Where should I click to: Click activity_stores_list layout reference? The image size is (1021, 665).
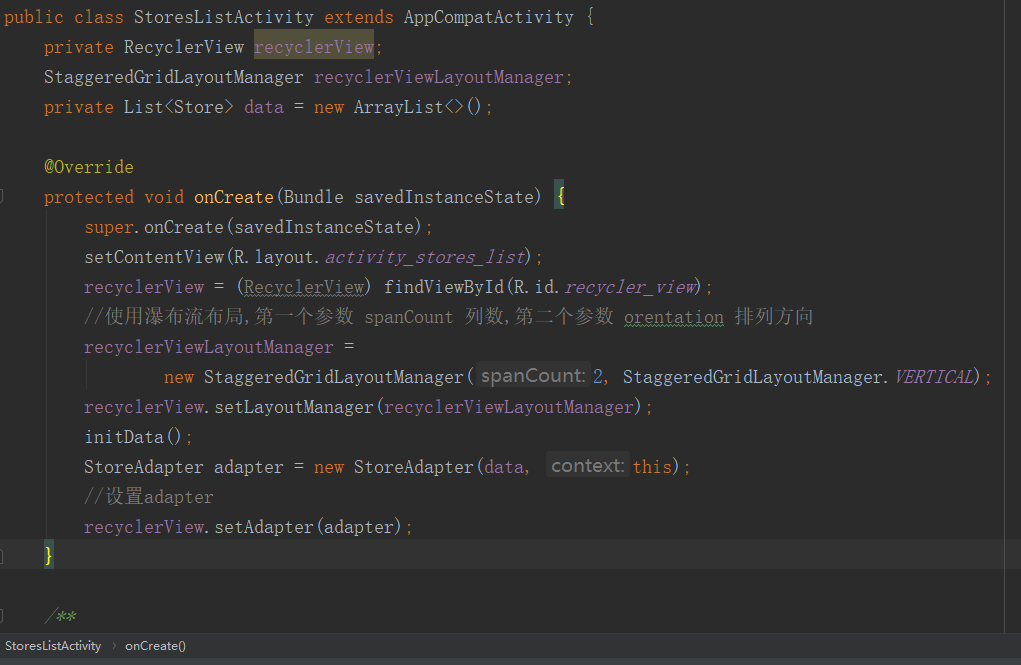(425, 257)
